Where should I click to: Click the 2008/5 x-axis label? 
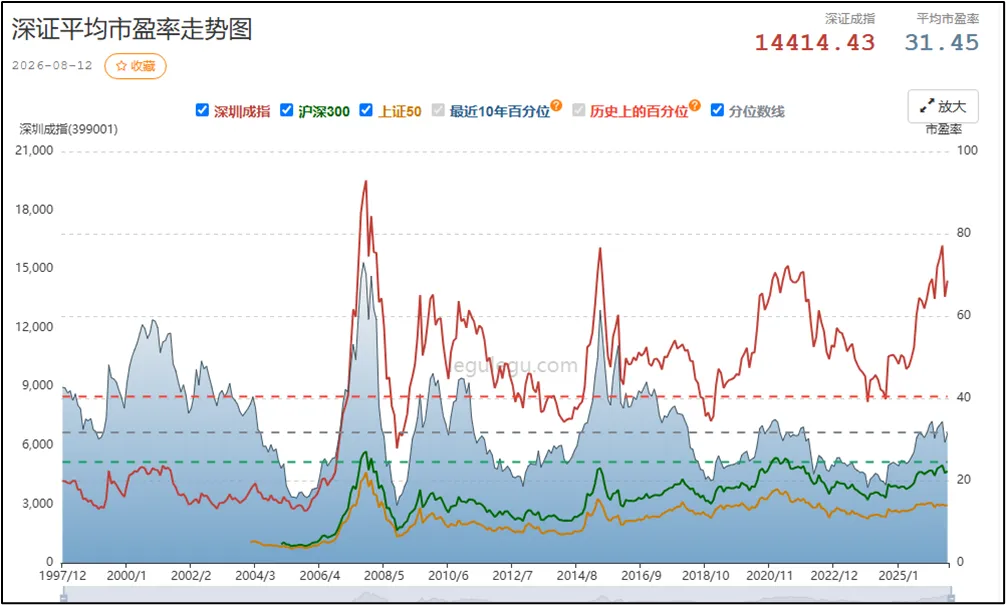click(383, 575)
